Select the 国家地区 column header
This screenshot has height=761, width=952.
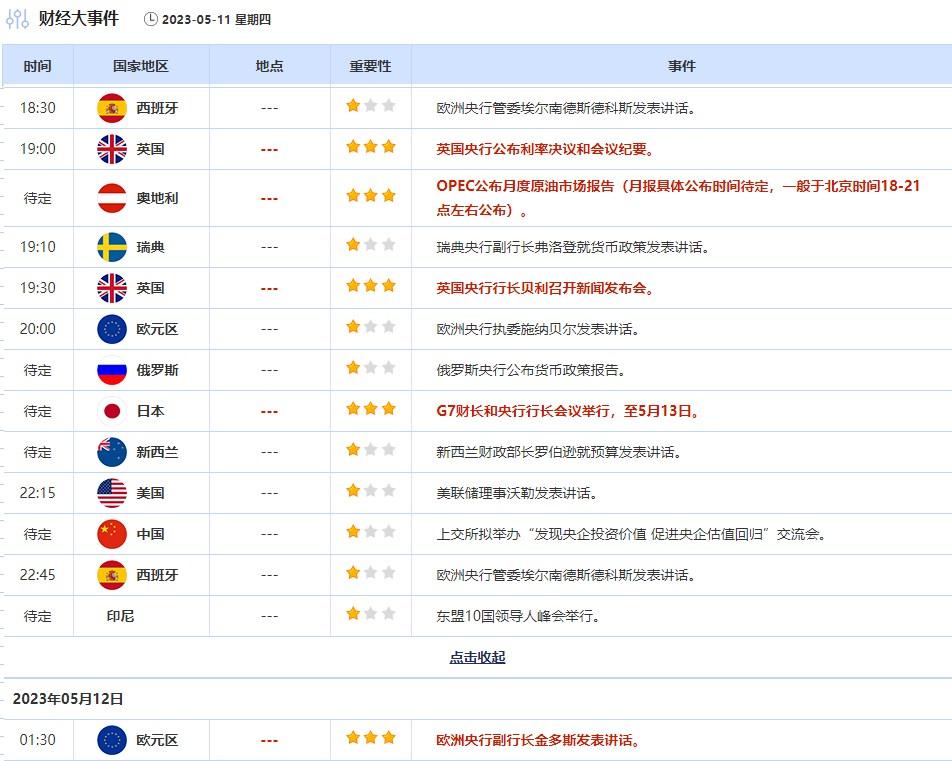tap(141, 66)
